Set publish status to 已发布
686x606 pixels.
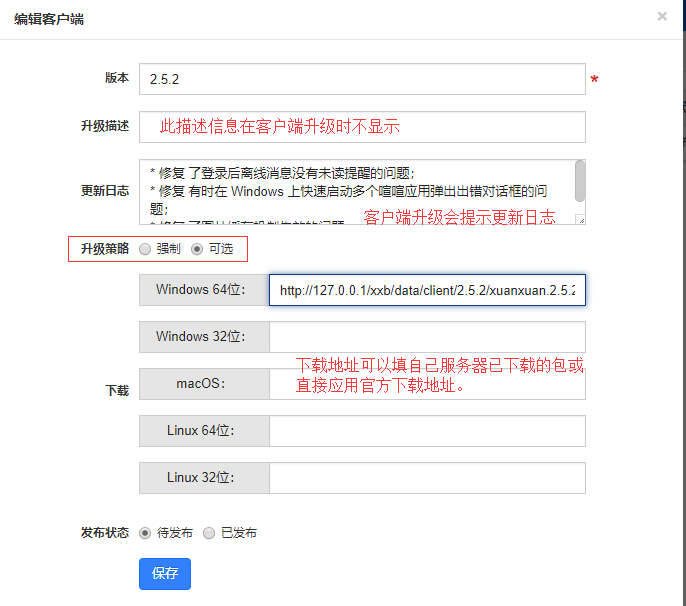(209, 533)
